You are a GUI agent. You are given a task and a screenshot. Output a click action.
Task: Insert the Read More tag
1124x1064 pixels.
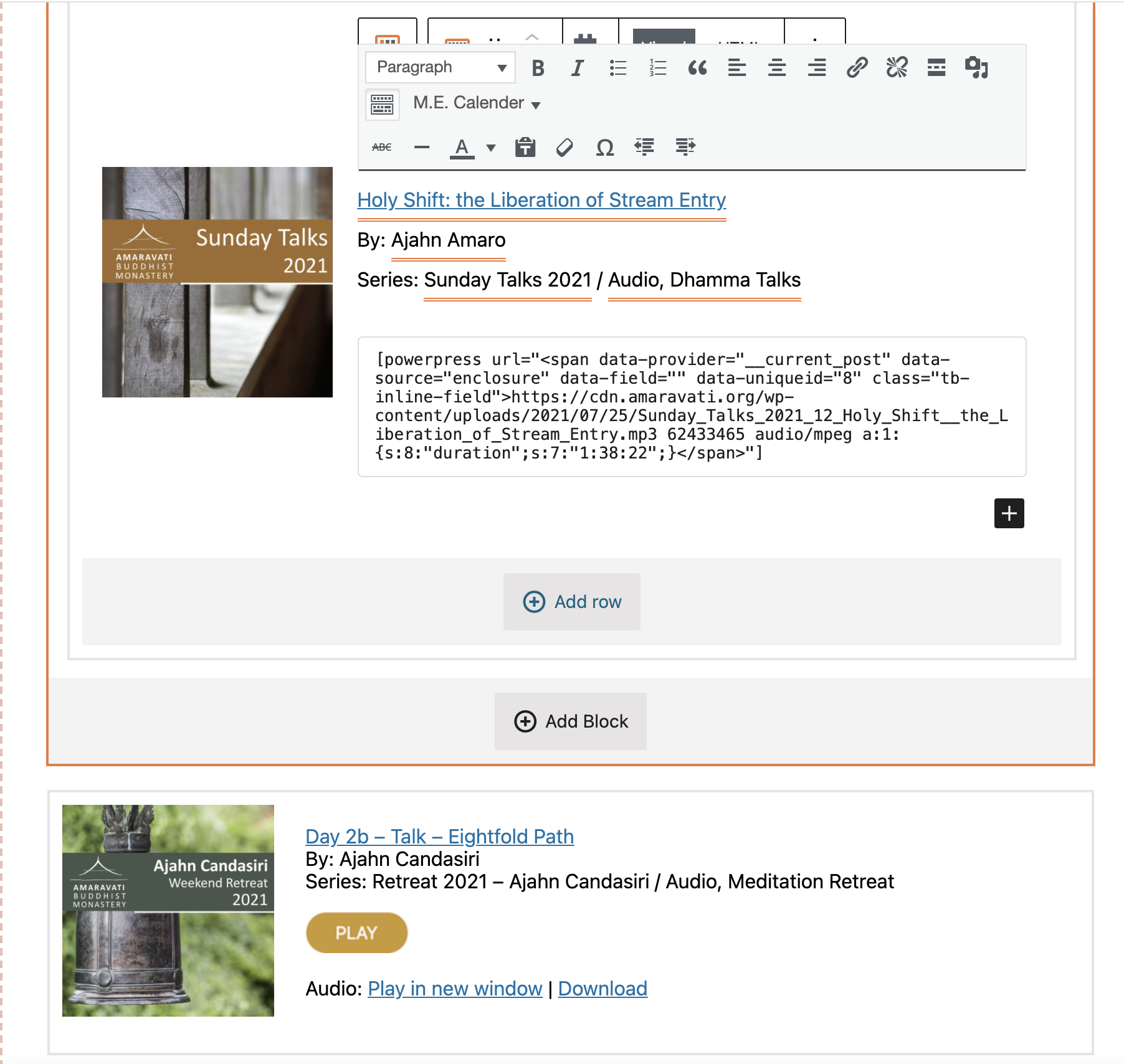pyautogui.click(x=936, y=67)
